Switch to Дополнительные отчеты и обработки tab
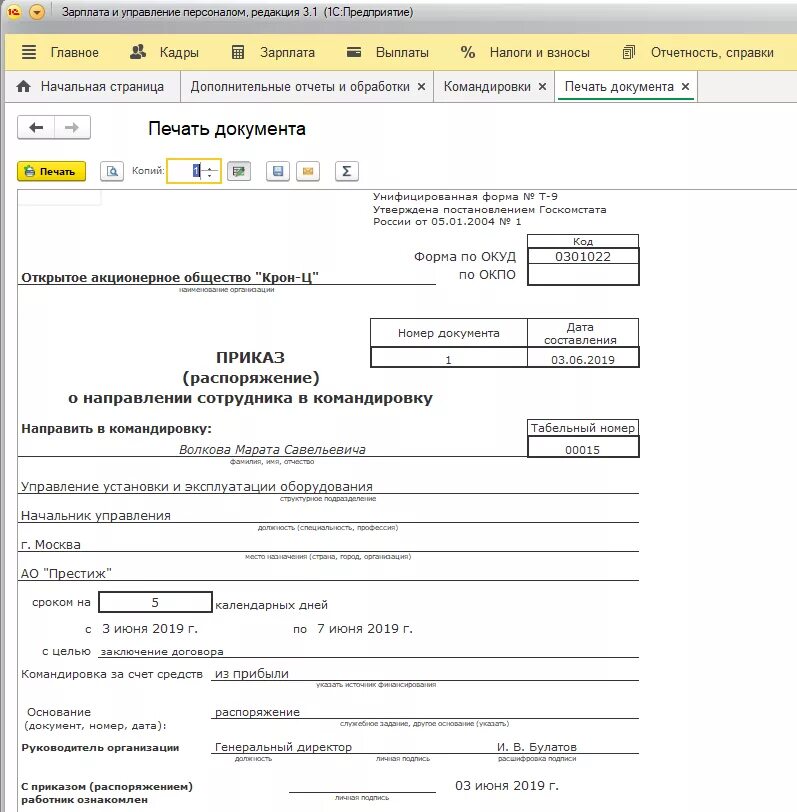 pyautogui.click(x=300, y=86)
